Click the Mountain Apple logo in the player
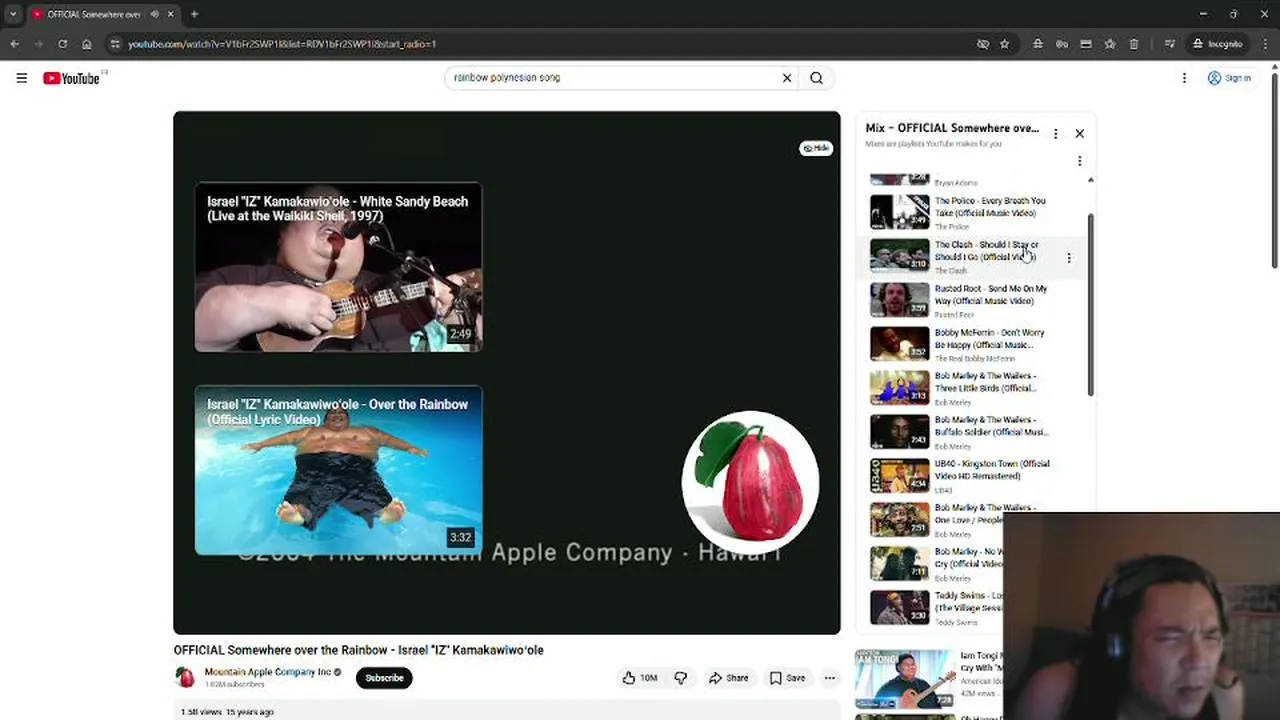Image resolution: width=1280 pixels, height=720 pixels. [x=750, y=481]
